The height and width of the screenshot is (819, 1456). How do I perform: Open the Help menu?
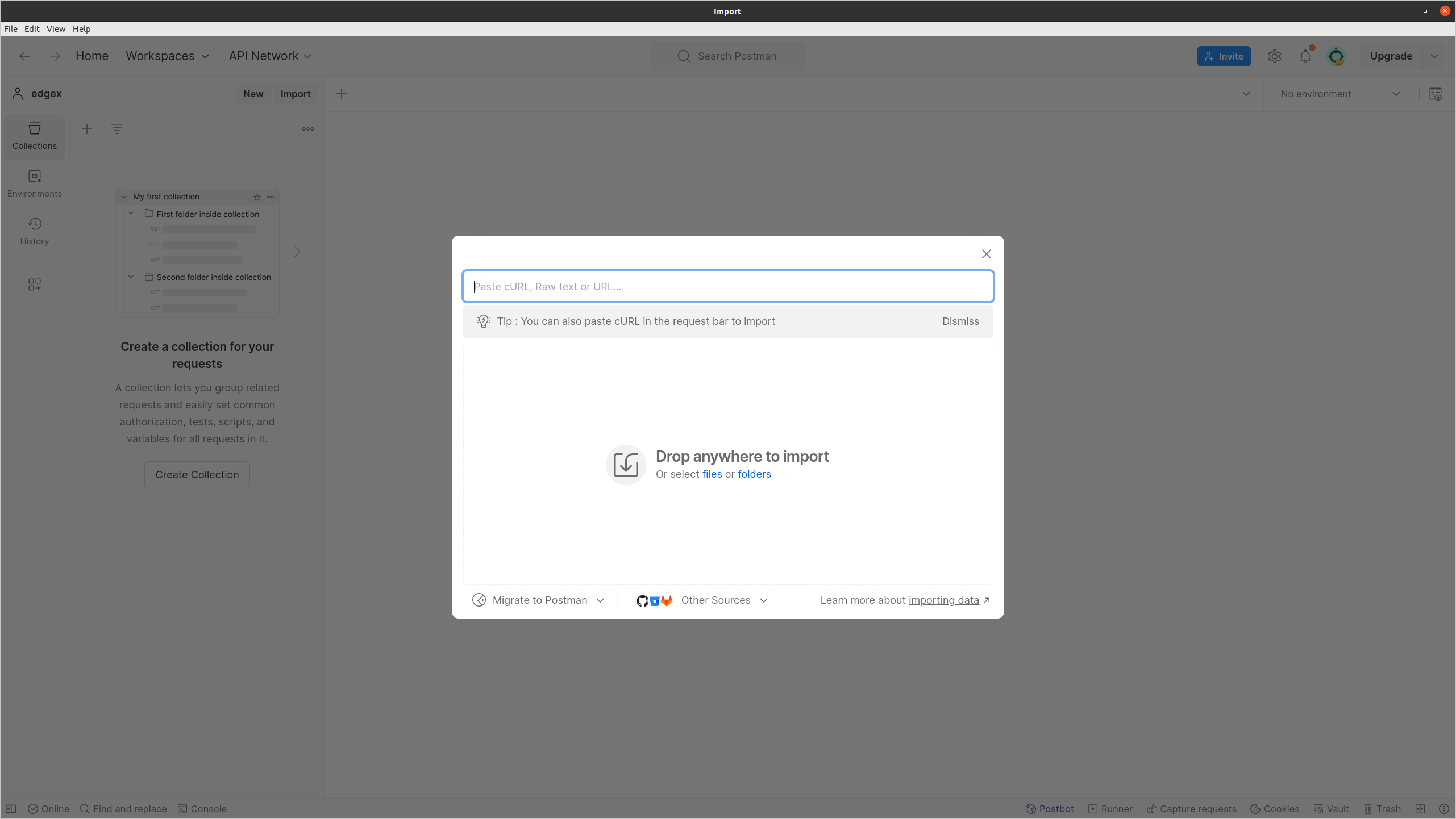81,28
